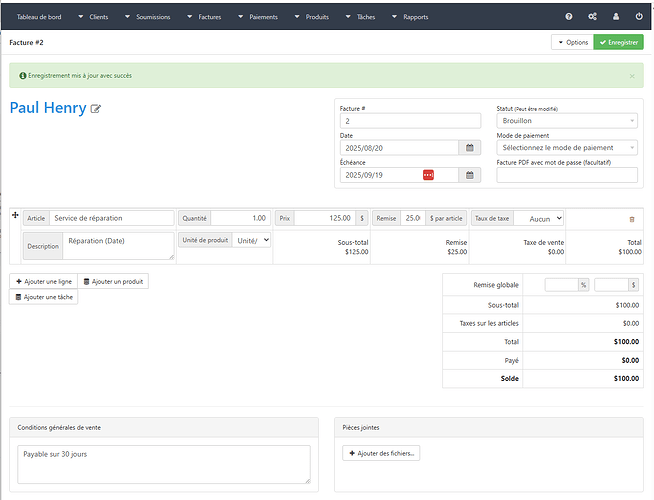This screenshot has width=654, height=500.
Task: Click the Enregistrer button
Action: pyautogui.click(x=619, y=42)
